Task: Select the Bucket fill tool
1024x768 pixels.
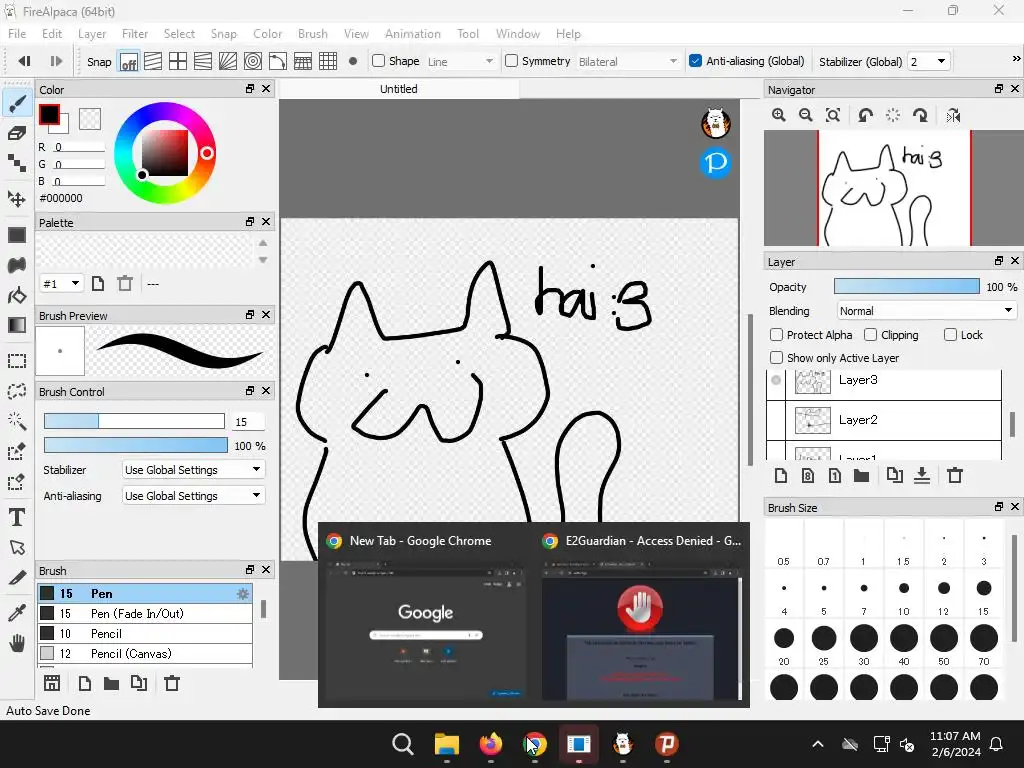Action: 17,295
